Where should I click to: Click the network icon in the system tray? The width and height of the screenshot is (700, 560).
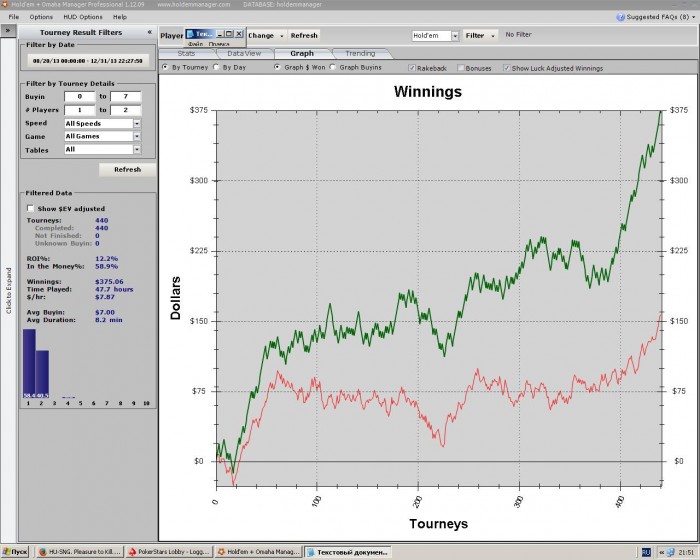[671, 552]
